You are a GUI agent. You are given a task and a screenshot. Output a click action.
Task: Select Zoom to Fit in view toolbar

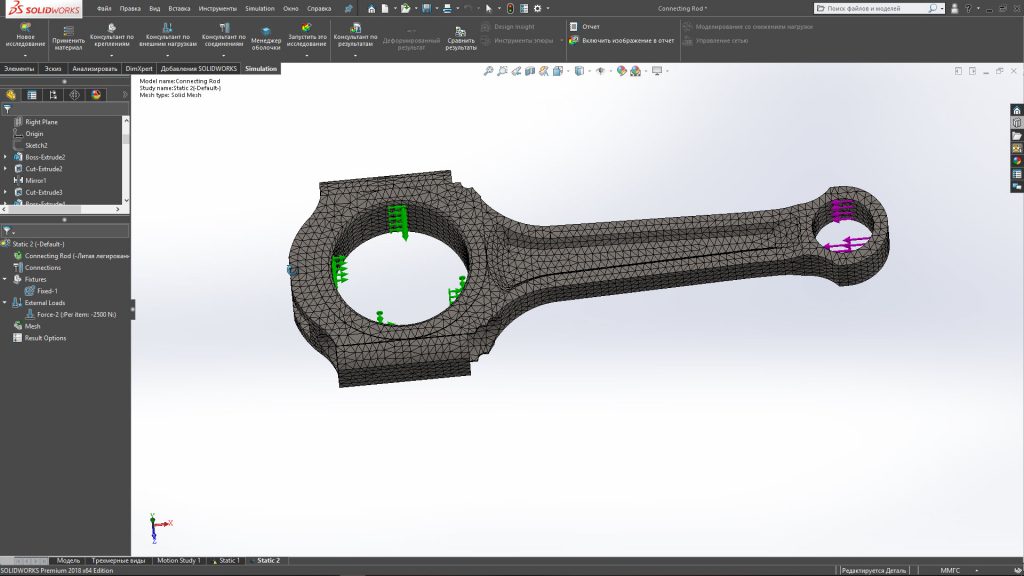point(488,71)
